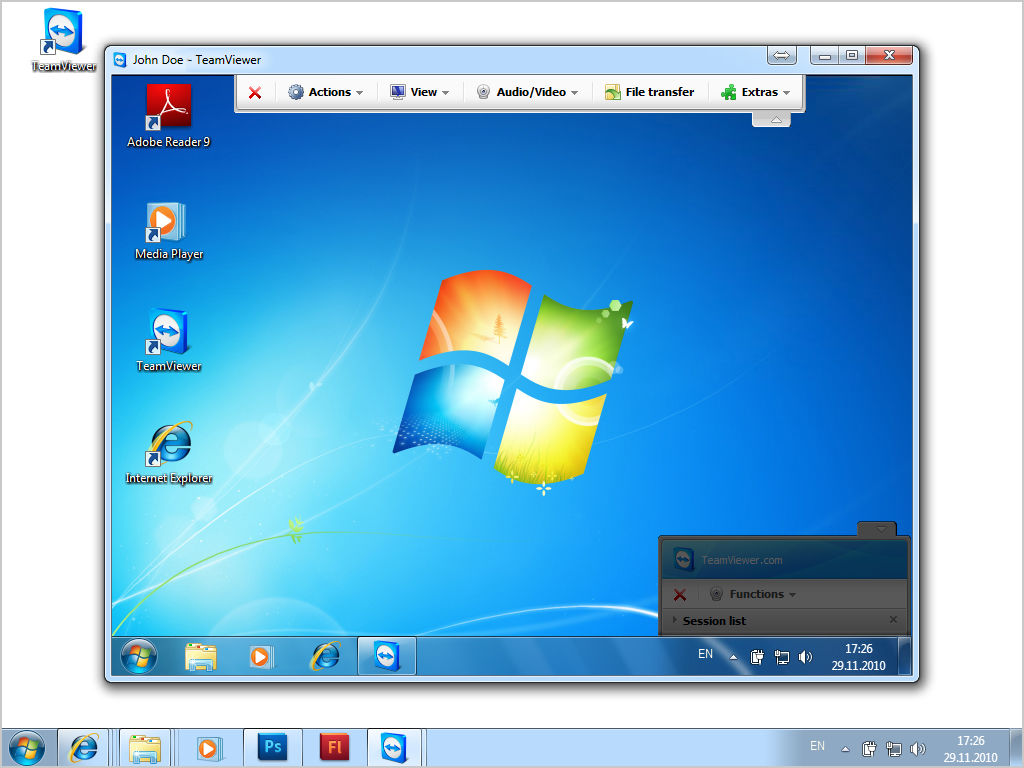Open File transfer from toolbar
Viewport: 1024px width, 768px height.
[x=649, y=92]
